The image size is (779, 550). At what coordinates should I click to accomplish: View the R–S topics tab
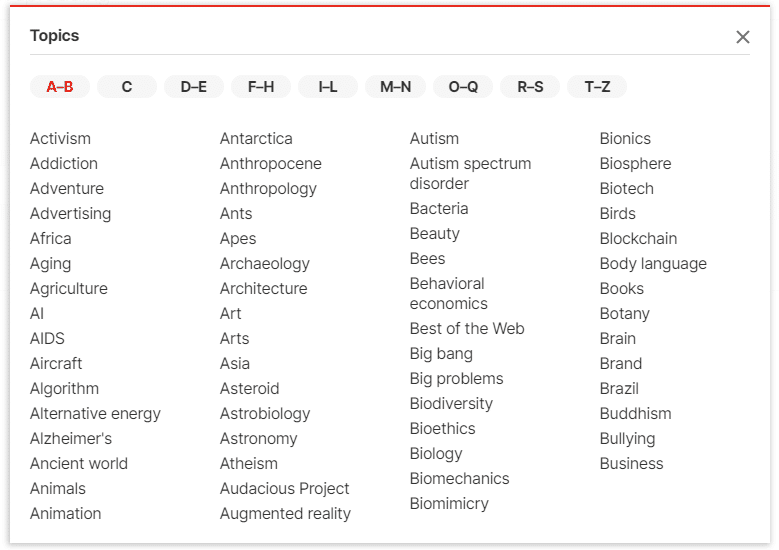530,87
